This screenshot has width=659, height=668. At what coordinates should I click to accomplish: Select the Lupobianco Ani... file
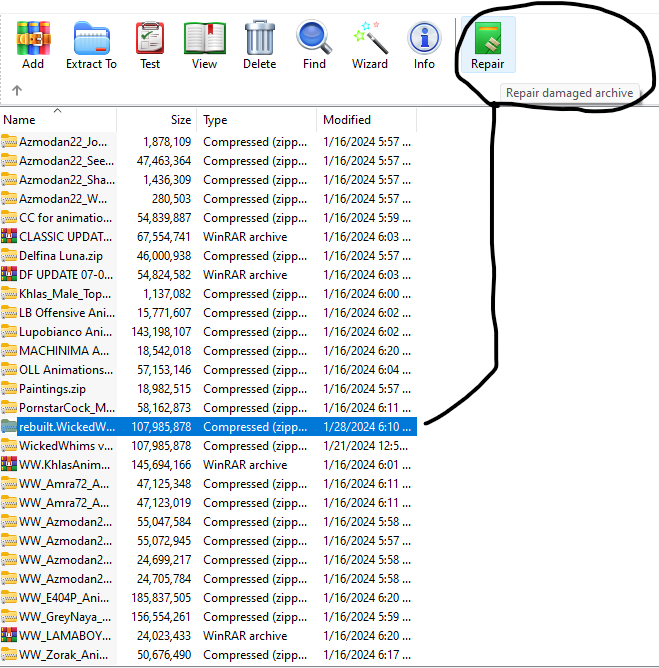tap(208, 332)
